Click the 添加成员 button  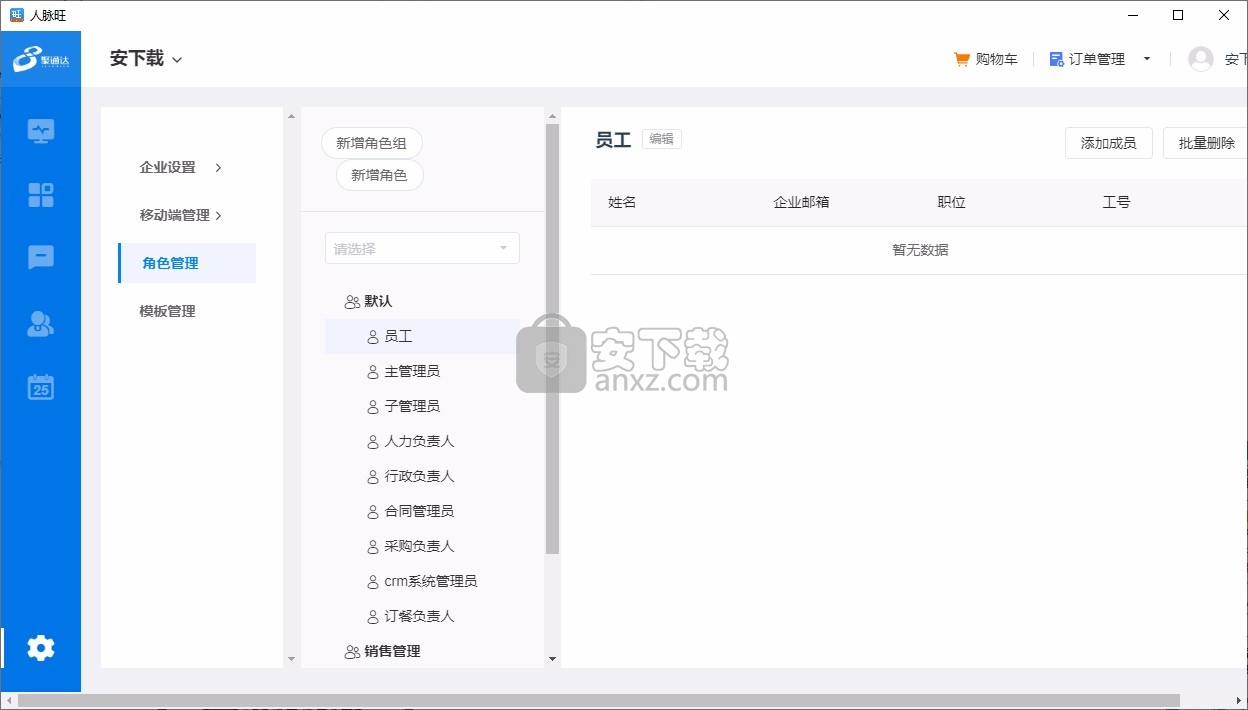[x=1108, y=143]
